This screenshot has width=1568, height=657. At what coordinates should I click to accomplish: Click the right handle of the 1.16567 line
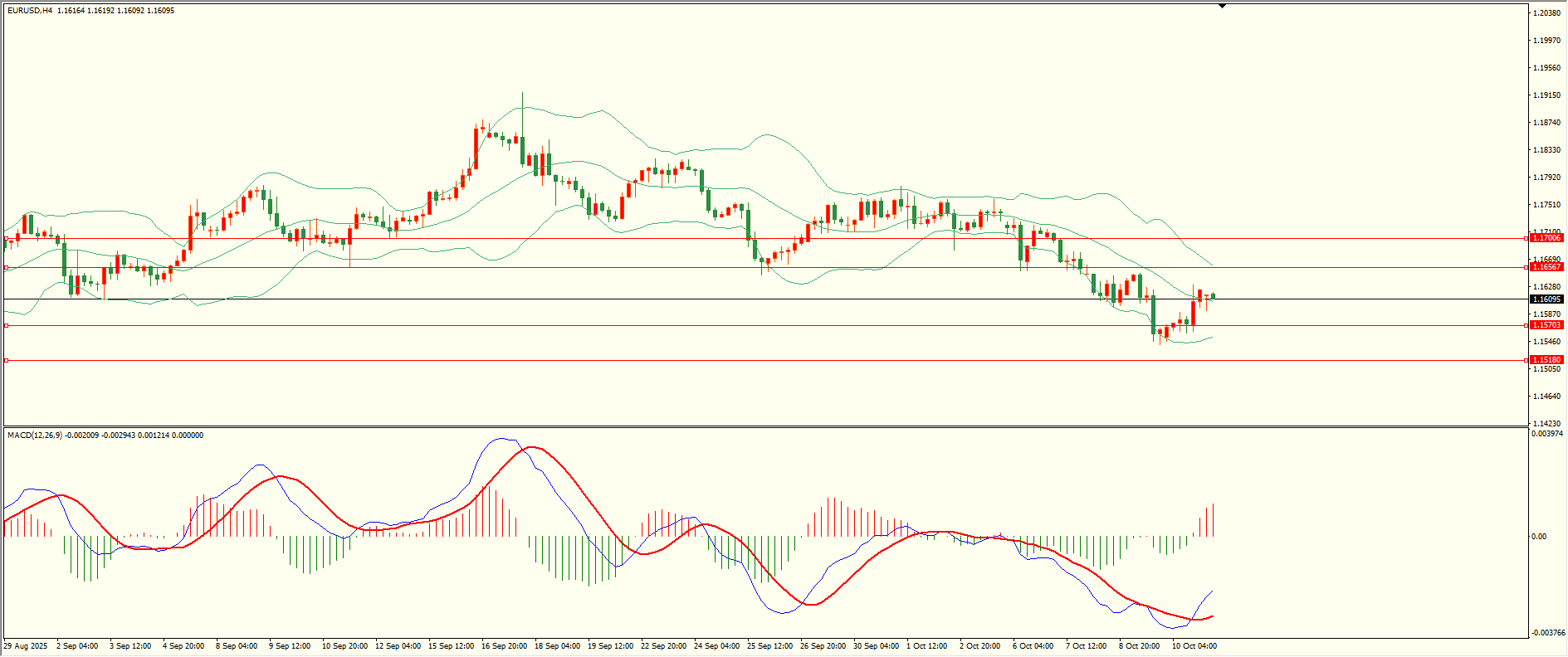(x=1526, y=267)
